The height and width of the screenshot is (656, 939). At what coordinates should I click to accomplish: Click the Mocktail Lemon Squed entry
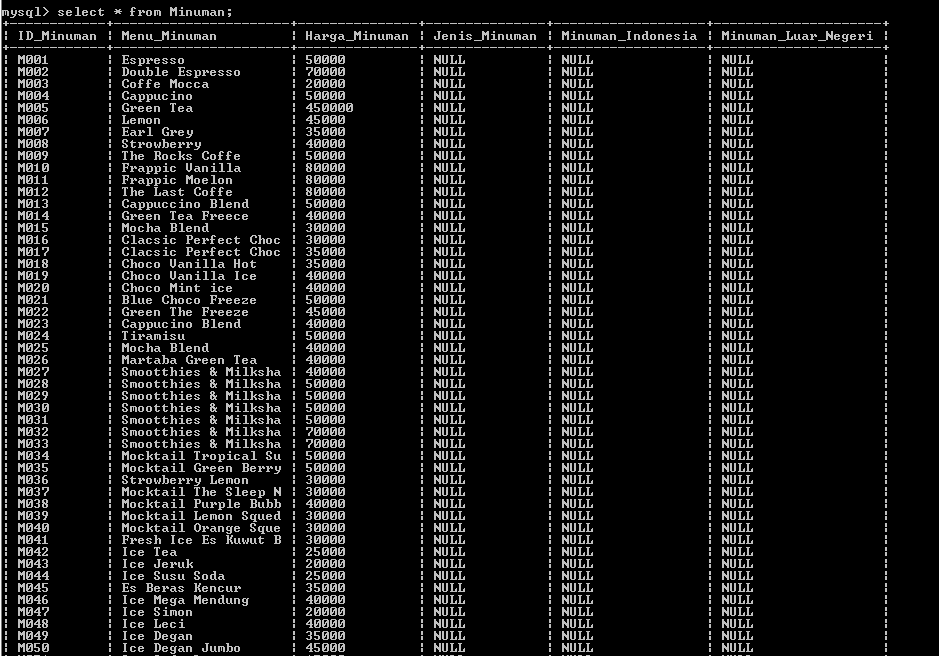coord(201,516)
